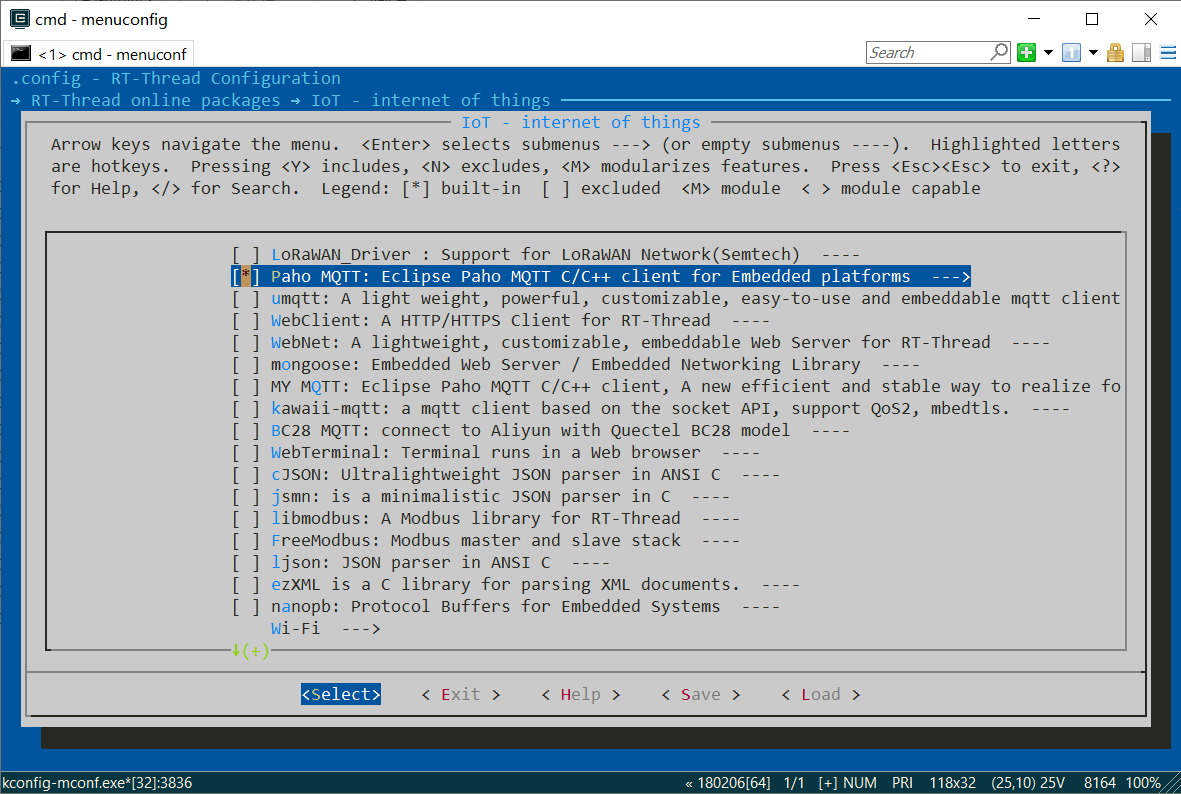Click the maximize window button

click(1091, 19)
